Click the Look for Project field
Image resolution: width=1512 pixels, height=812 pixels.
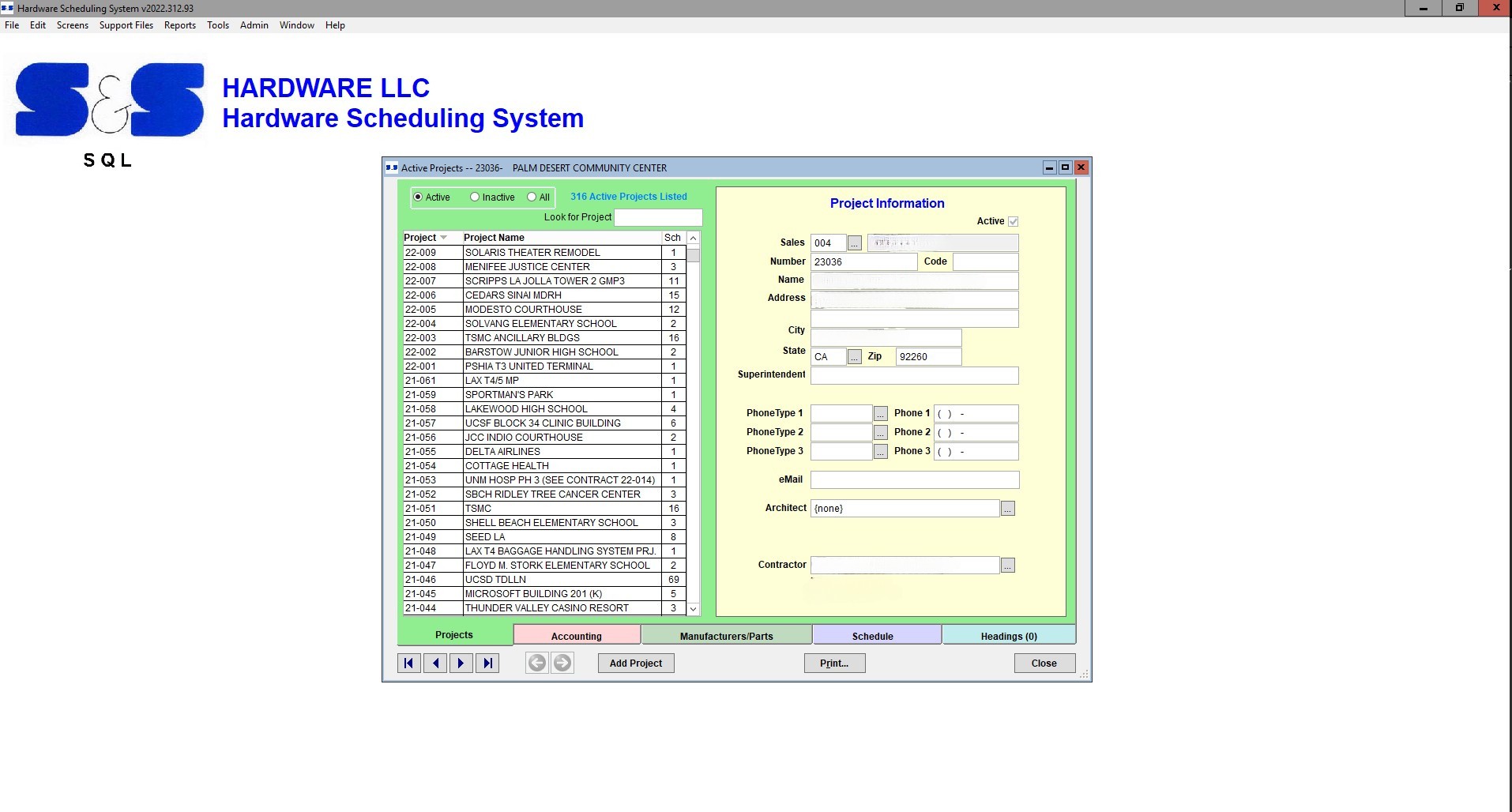[657, 217]
